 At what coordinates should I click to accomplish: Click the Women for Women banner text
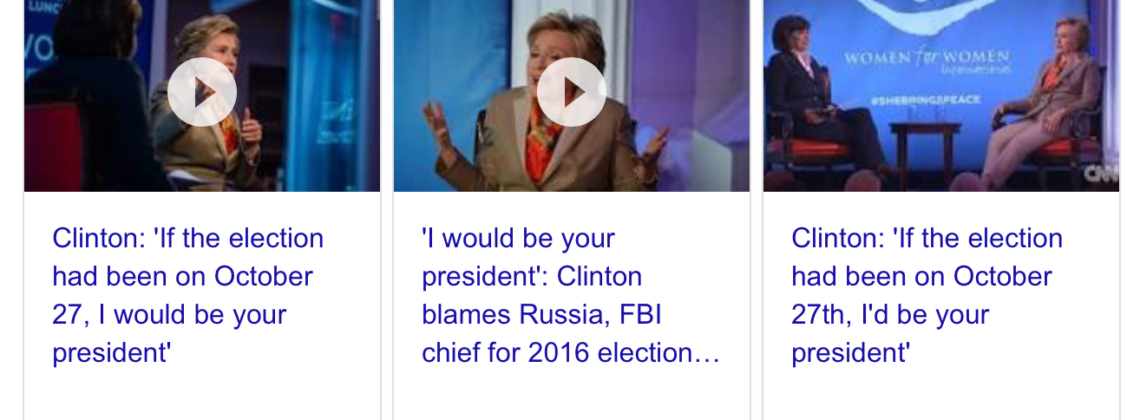coord(926,57)
